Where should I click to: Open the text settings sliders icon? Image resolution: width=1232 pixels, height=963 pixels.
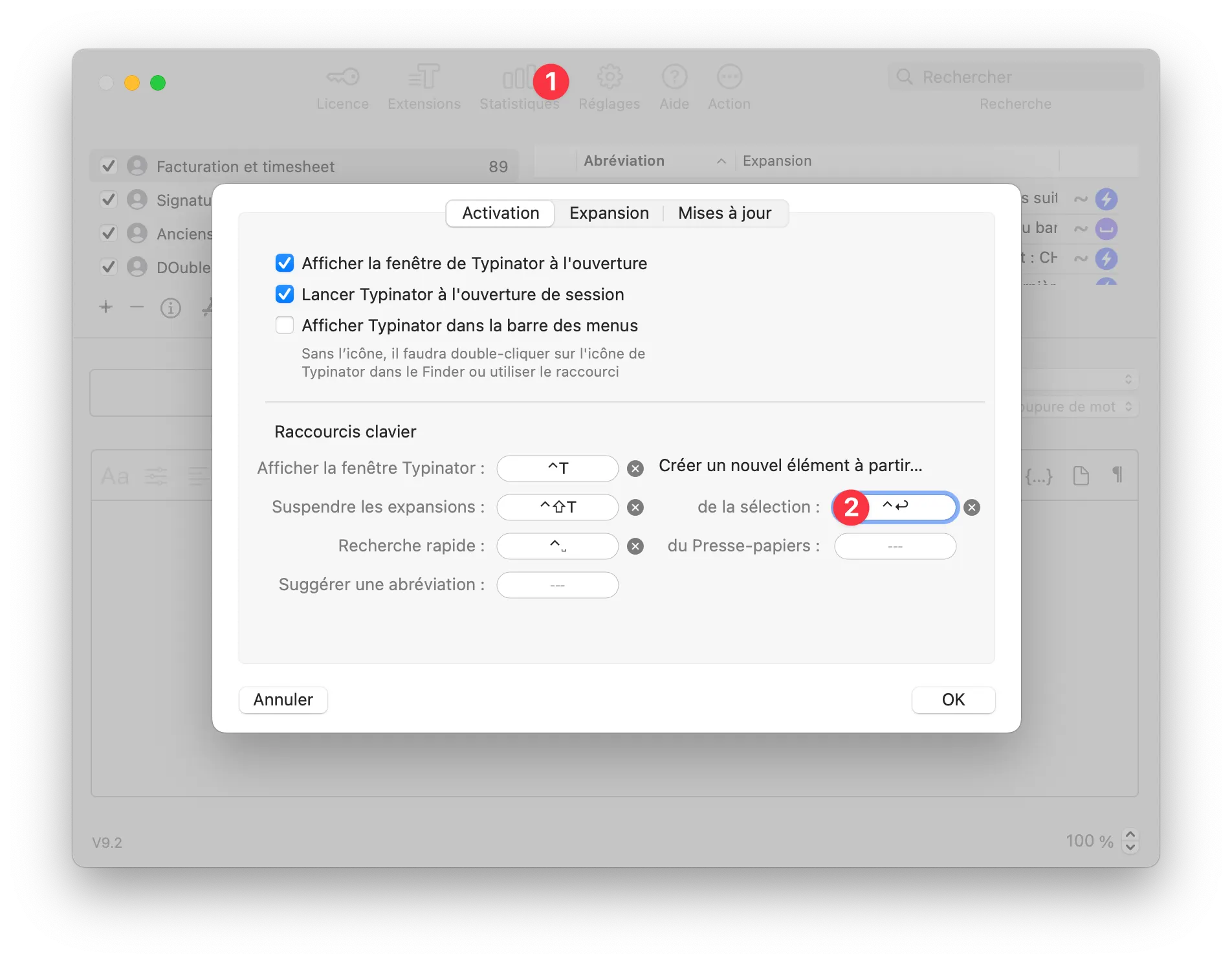[x=156, y=476]
